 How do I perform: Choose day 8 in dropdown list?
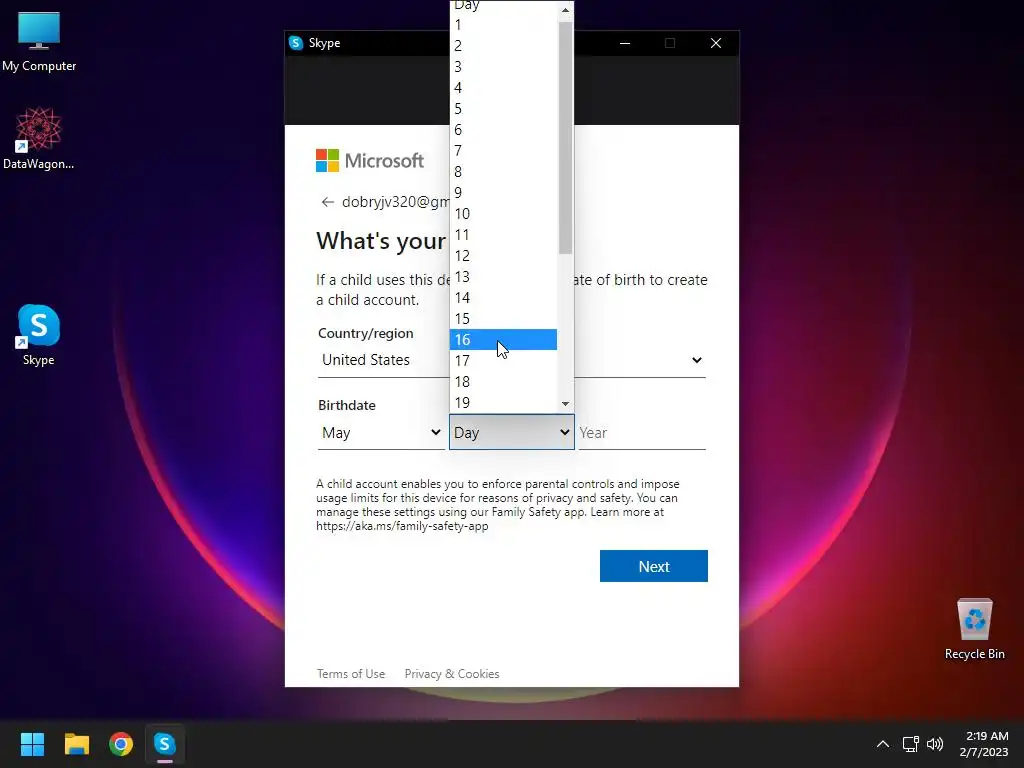click(503, 172)
